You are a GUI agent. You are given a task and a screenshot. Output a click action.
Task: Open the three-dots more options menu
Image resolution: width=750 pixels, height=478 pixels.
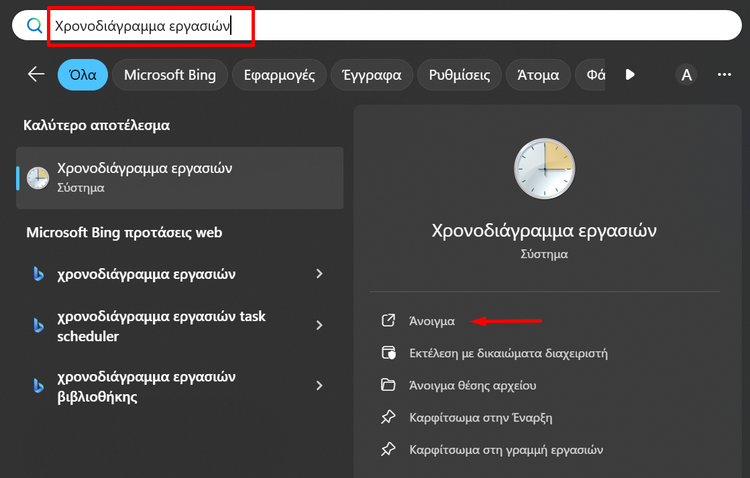tap(724, 75)
